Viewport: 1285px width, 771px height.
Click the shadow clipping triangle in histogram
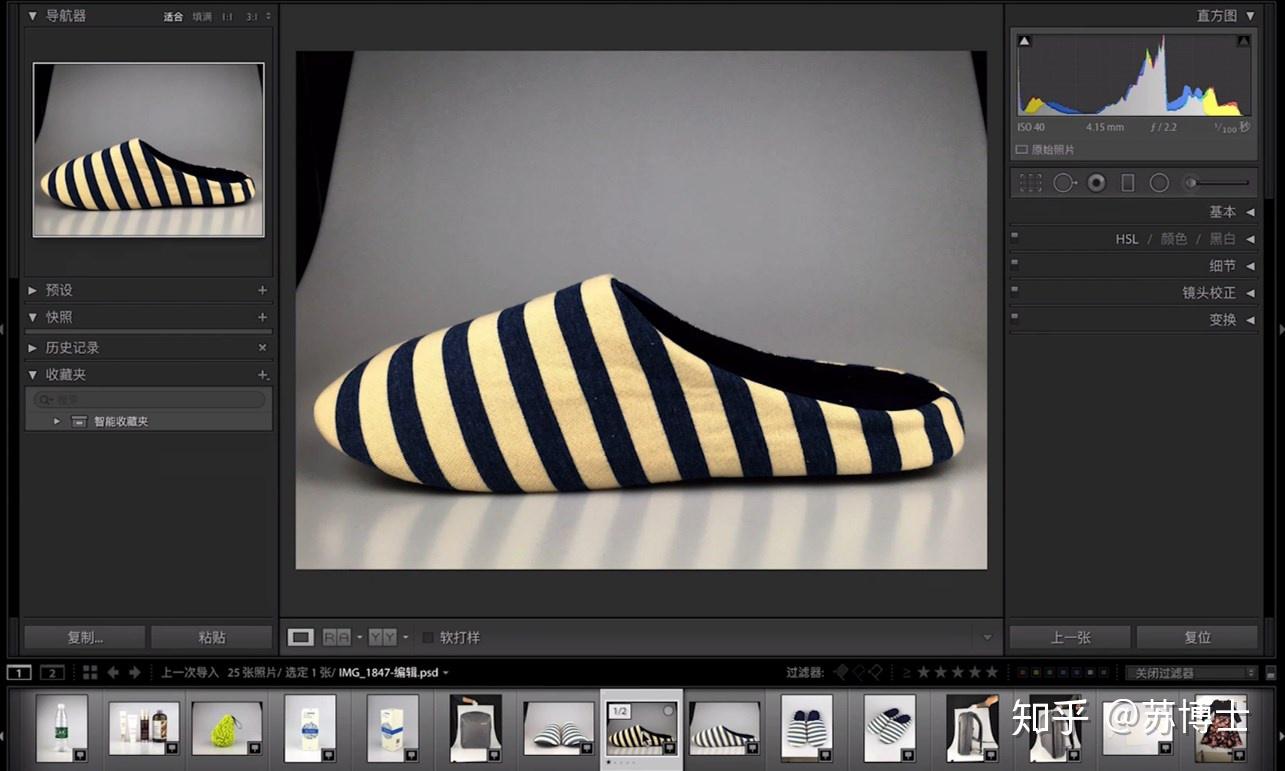click(1024, 41)
